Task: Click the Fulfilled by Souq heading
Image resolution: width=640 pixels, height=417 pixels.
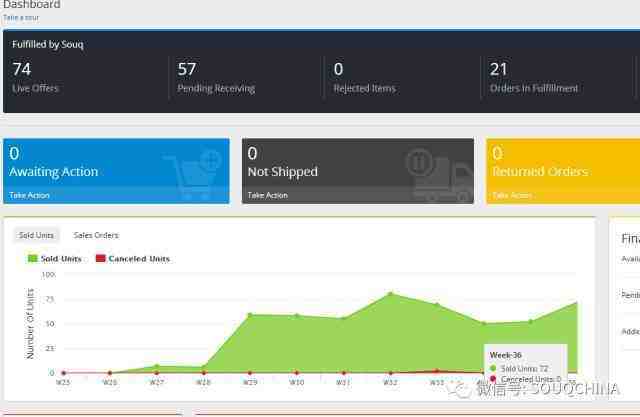Action: click(48, 44)
